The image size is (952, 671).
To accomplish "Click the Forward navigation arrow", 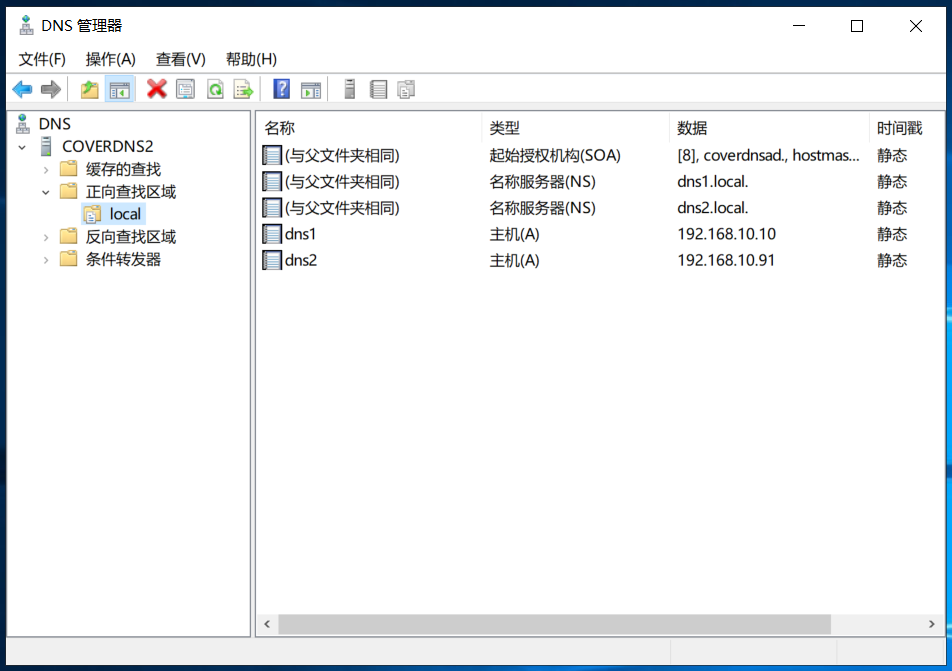I will (x=50, y=89).
